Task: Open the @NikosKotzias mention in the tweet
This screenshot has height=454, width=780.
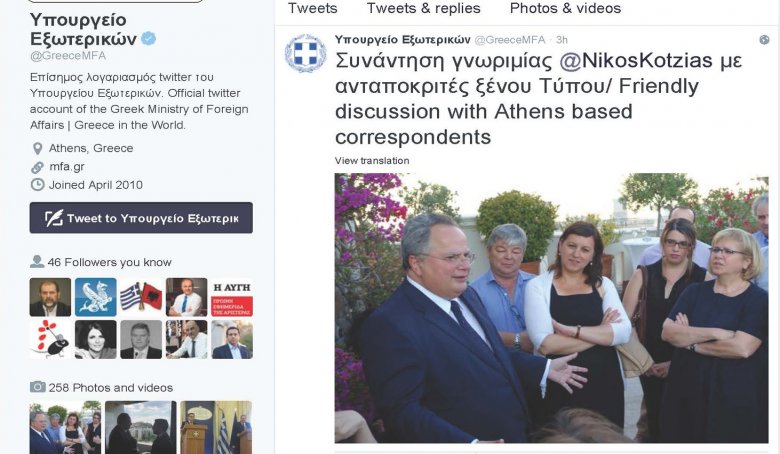Action: coord(636,61)
